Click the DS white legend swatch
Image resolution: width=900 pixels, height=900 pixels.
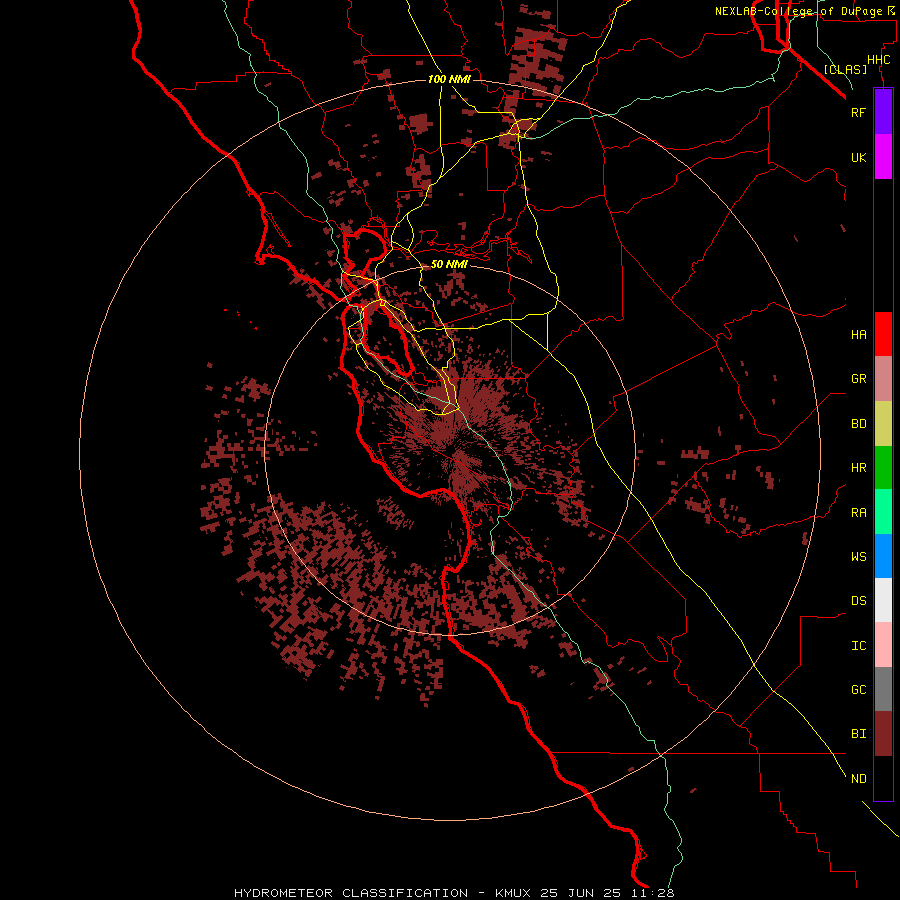coord(883,600)
